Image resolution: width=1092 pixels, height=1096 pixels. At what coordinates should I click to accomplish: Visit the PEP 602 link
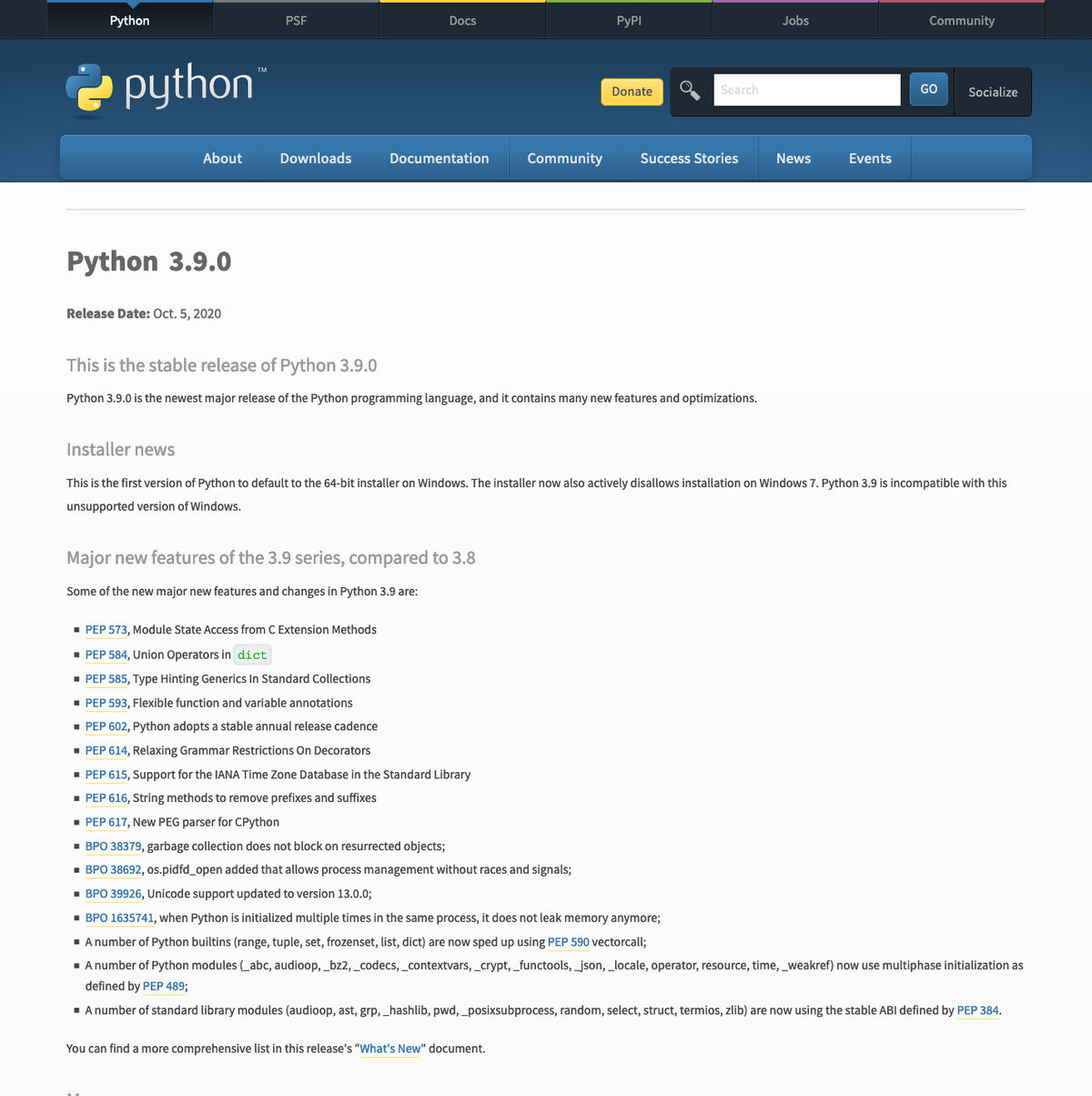tap(106, 726)
